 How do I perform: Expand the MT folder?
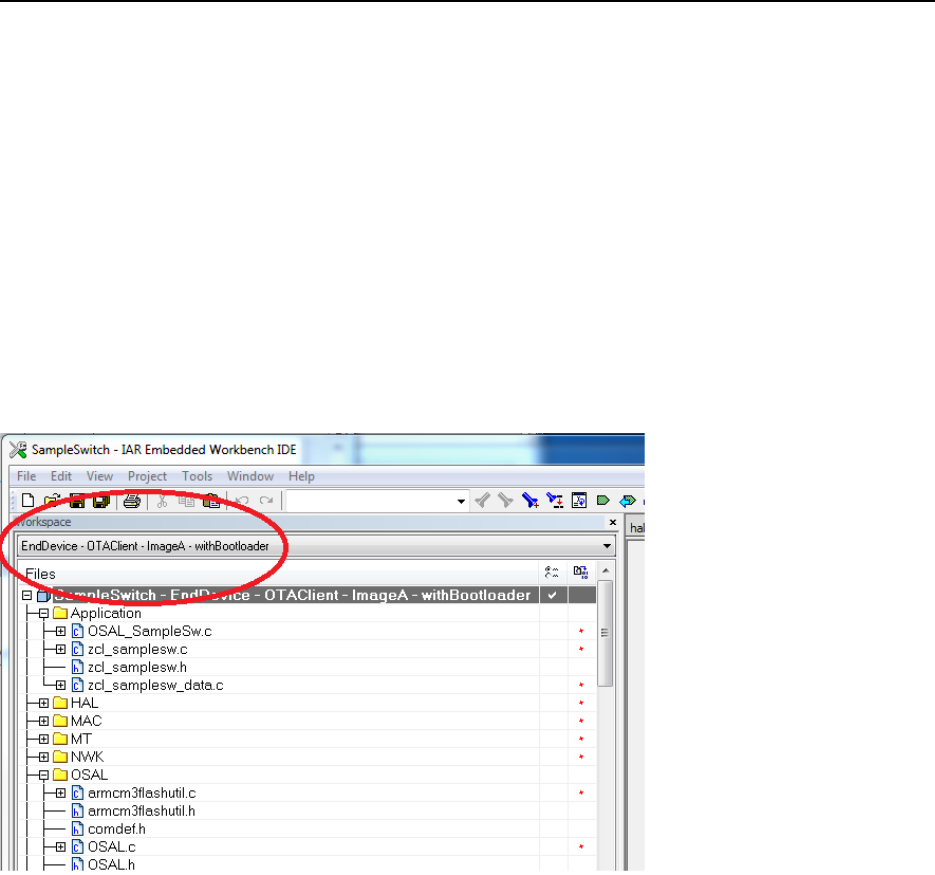coord(44,739)
